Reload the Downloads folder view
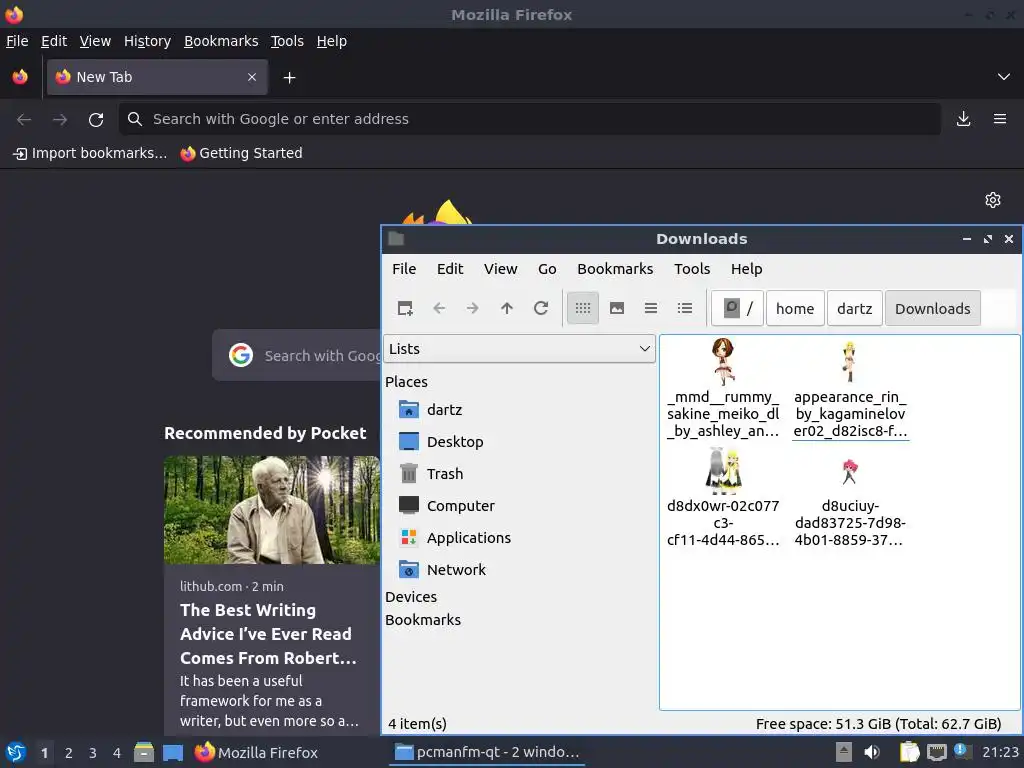This screenshot has height=768, width=1024. 541,308
